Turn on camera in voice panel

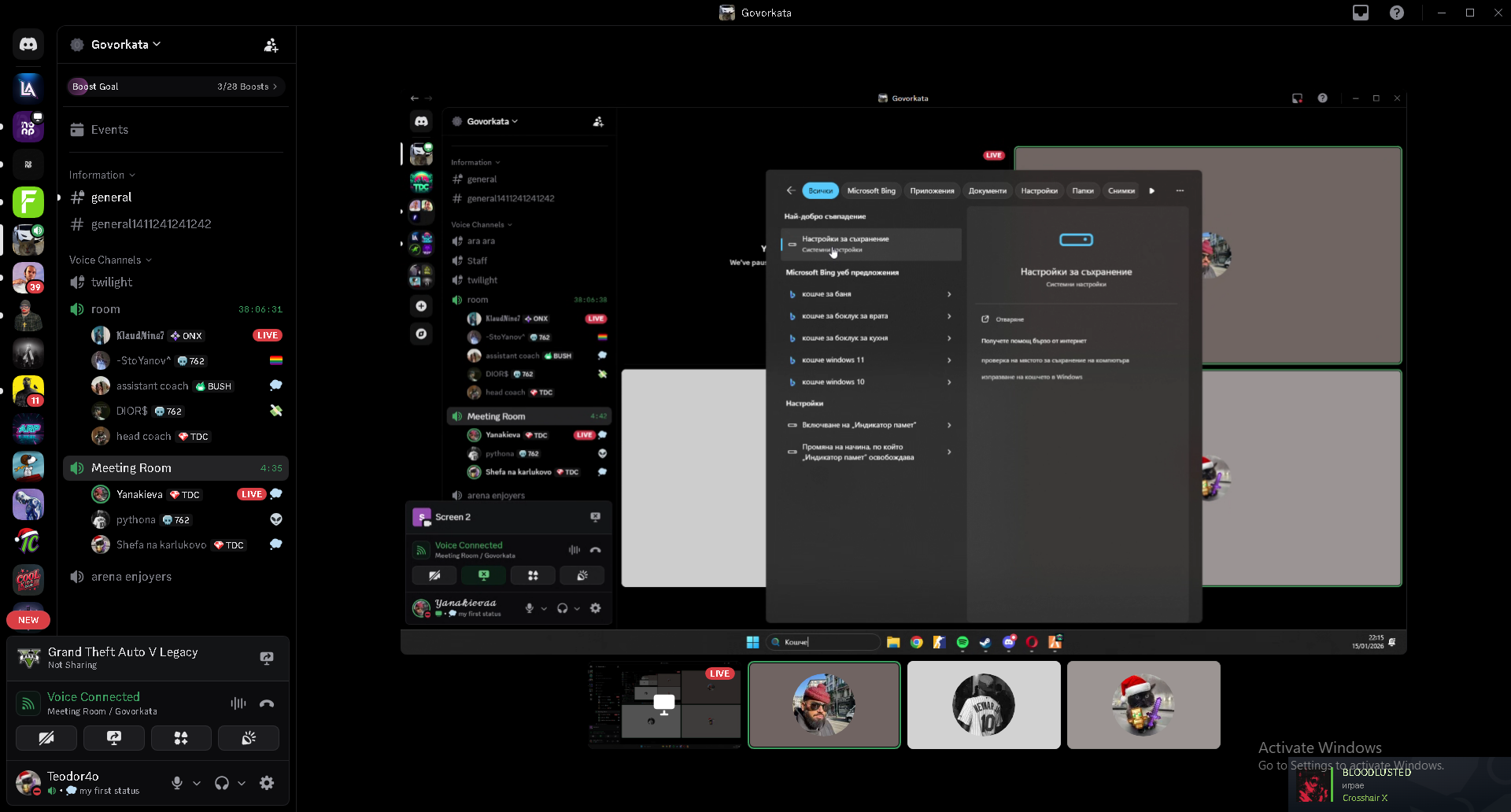pyautogui.click(x=46, y=738)
